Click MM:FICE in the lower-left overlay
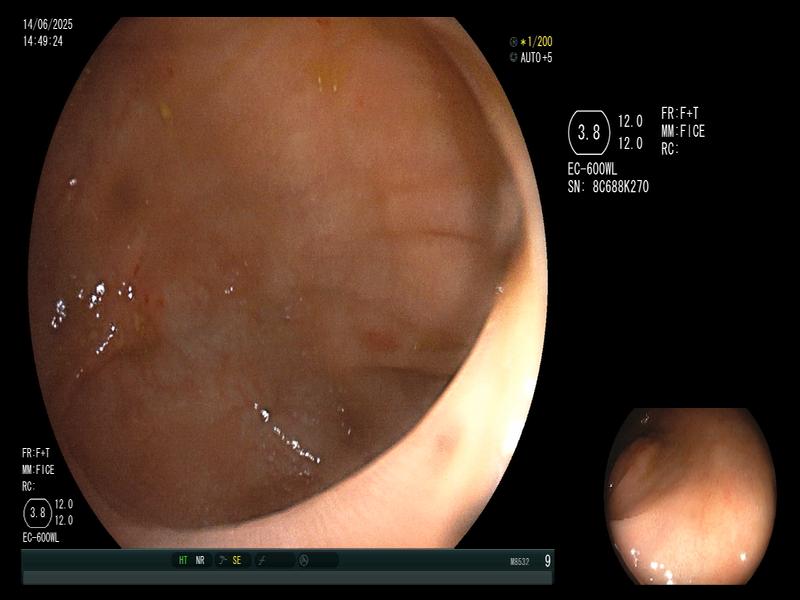Viewport: 800px width, 600px height. pyautogui.click(x=38, y=470)
